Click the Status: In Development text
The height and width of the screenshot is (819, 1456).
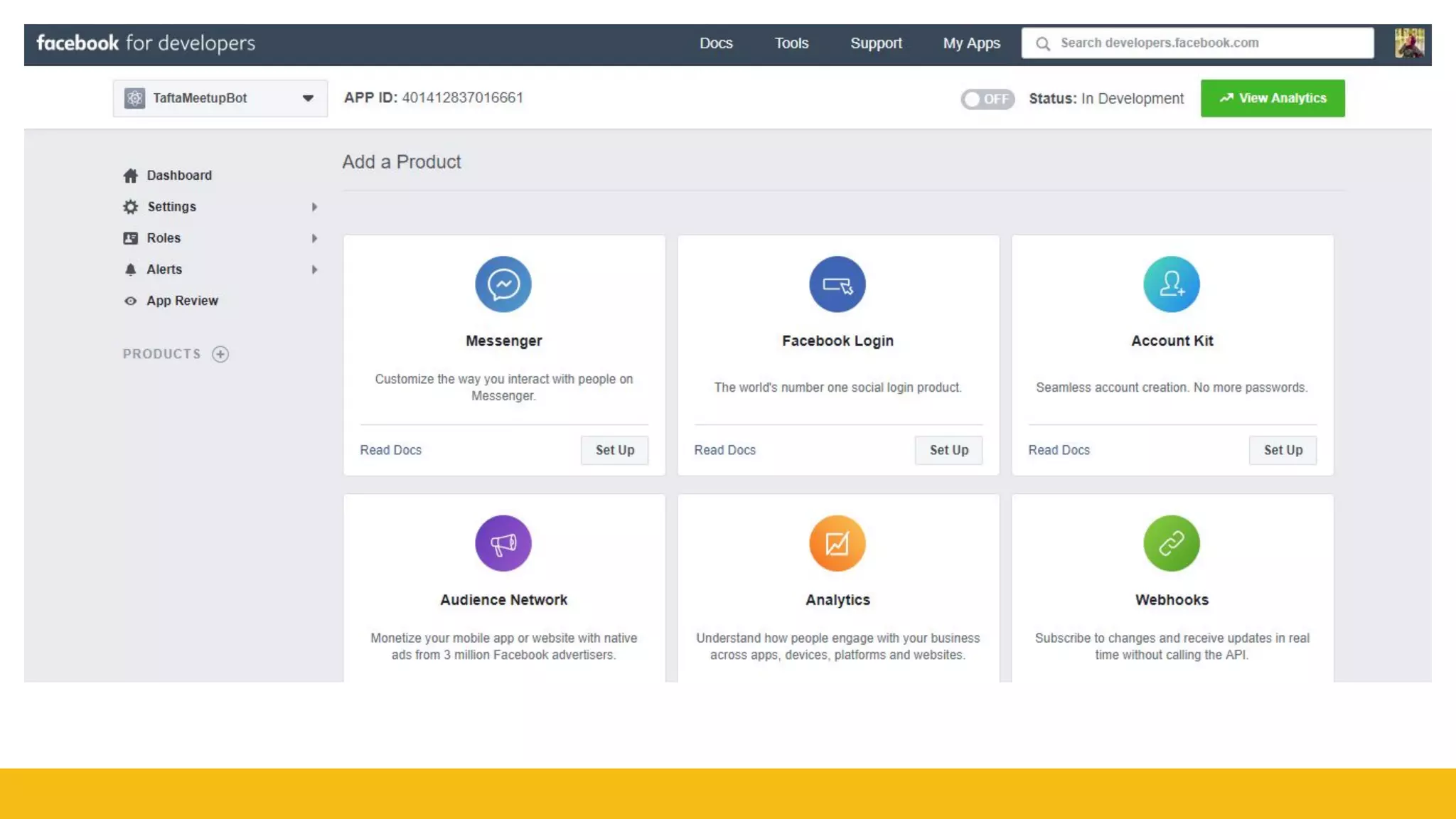click(x=1106, y=99)
